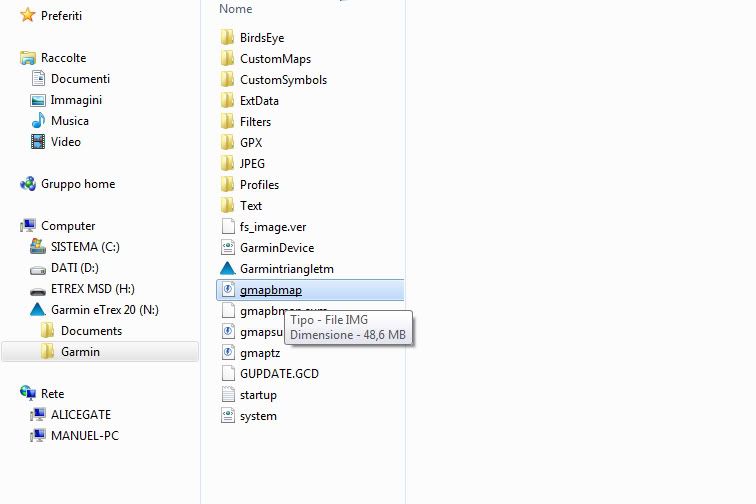Select the CustomSymbols folder name
This screenshot has width=756, height=504.
[x=284, y=80]
